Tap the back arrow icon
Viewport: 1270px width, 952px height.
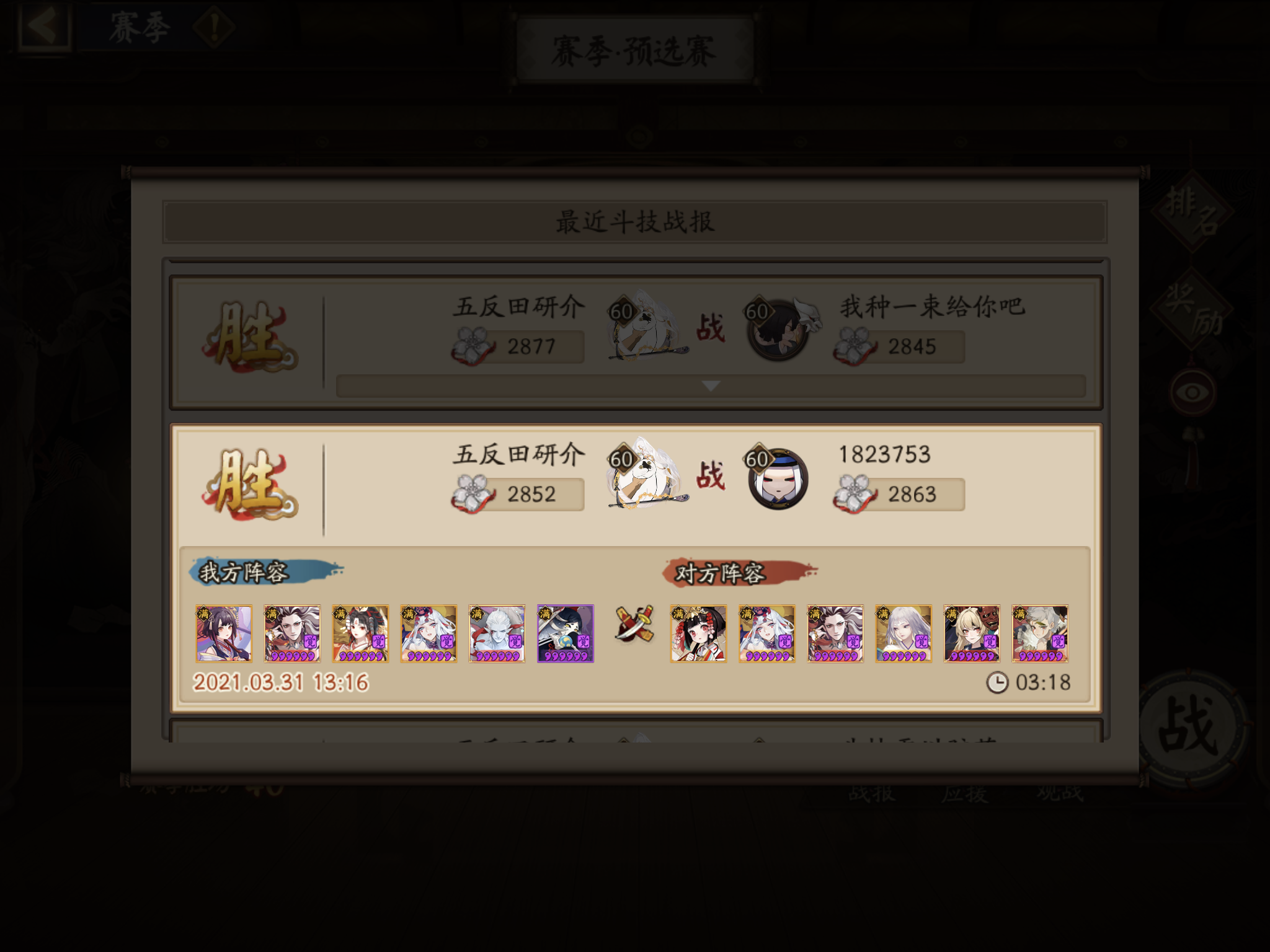43,26
